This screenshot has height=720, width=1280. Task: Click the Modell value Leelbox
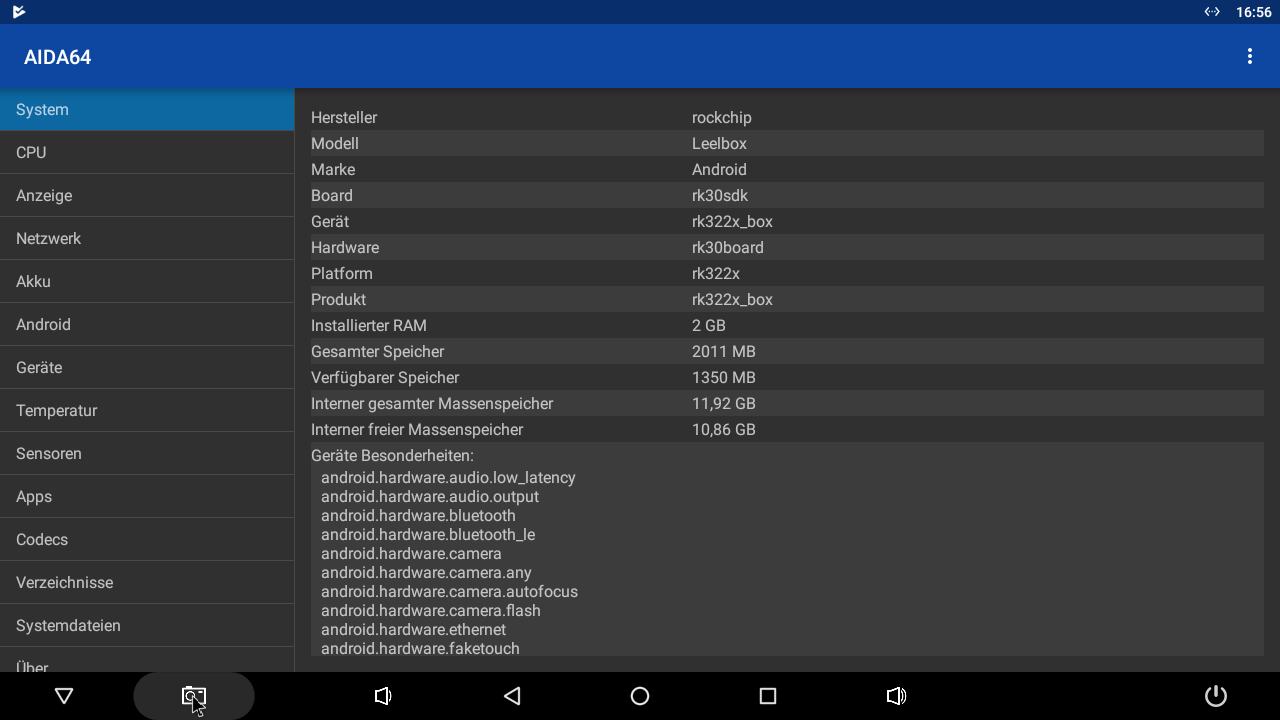tap(719, 144)
